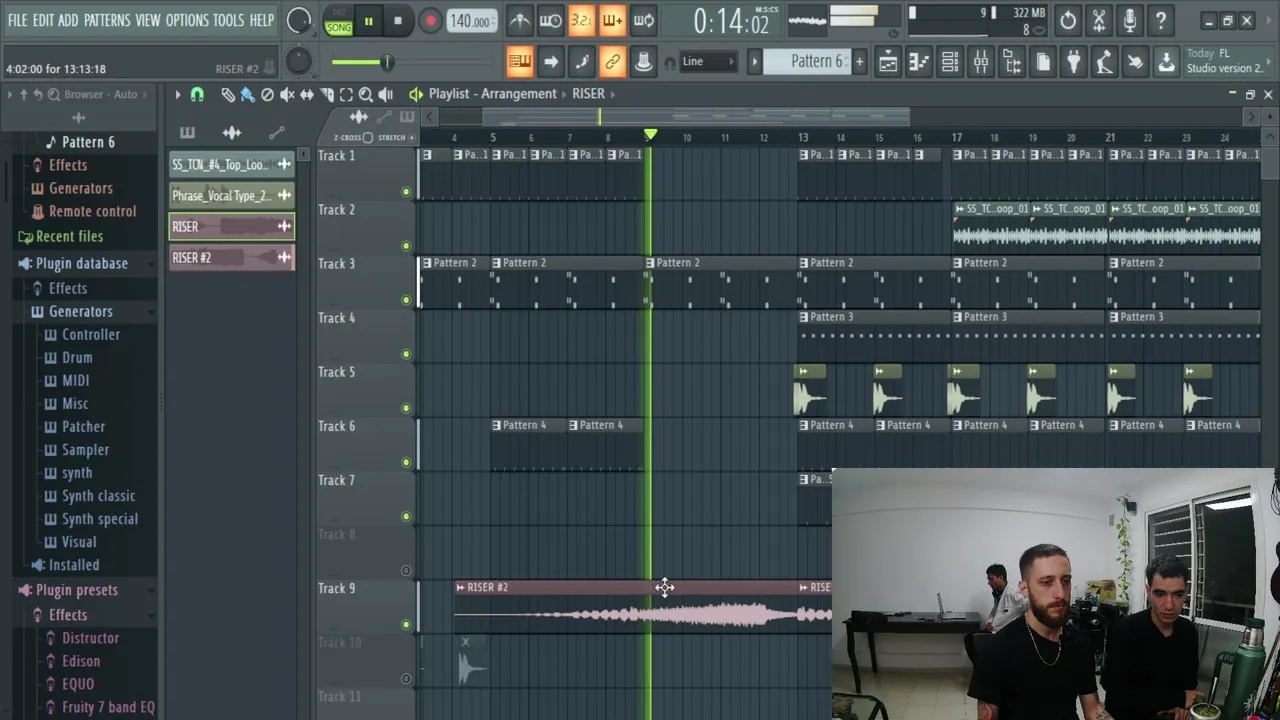The image size is (1280, 720).
Task: Select the playlist Playback speaker tool
Action: (x=385, y=94)
